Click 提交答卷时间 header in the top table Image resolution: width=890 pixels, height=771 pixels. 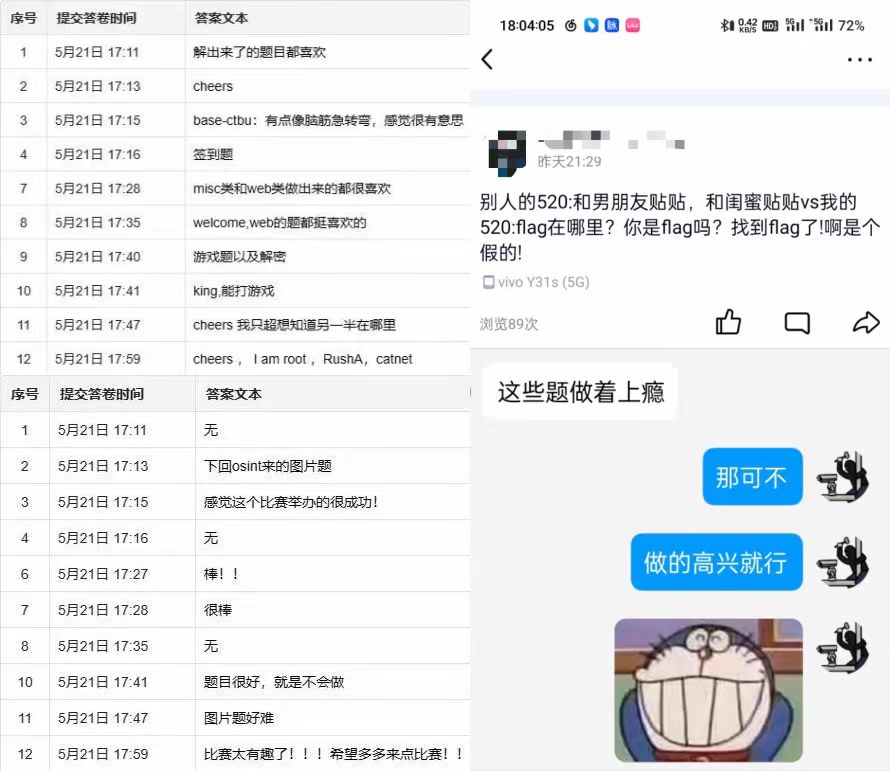pos(97,18)
